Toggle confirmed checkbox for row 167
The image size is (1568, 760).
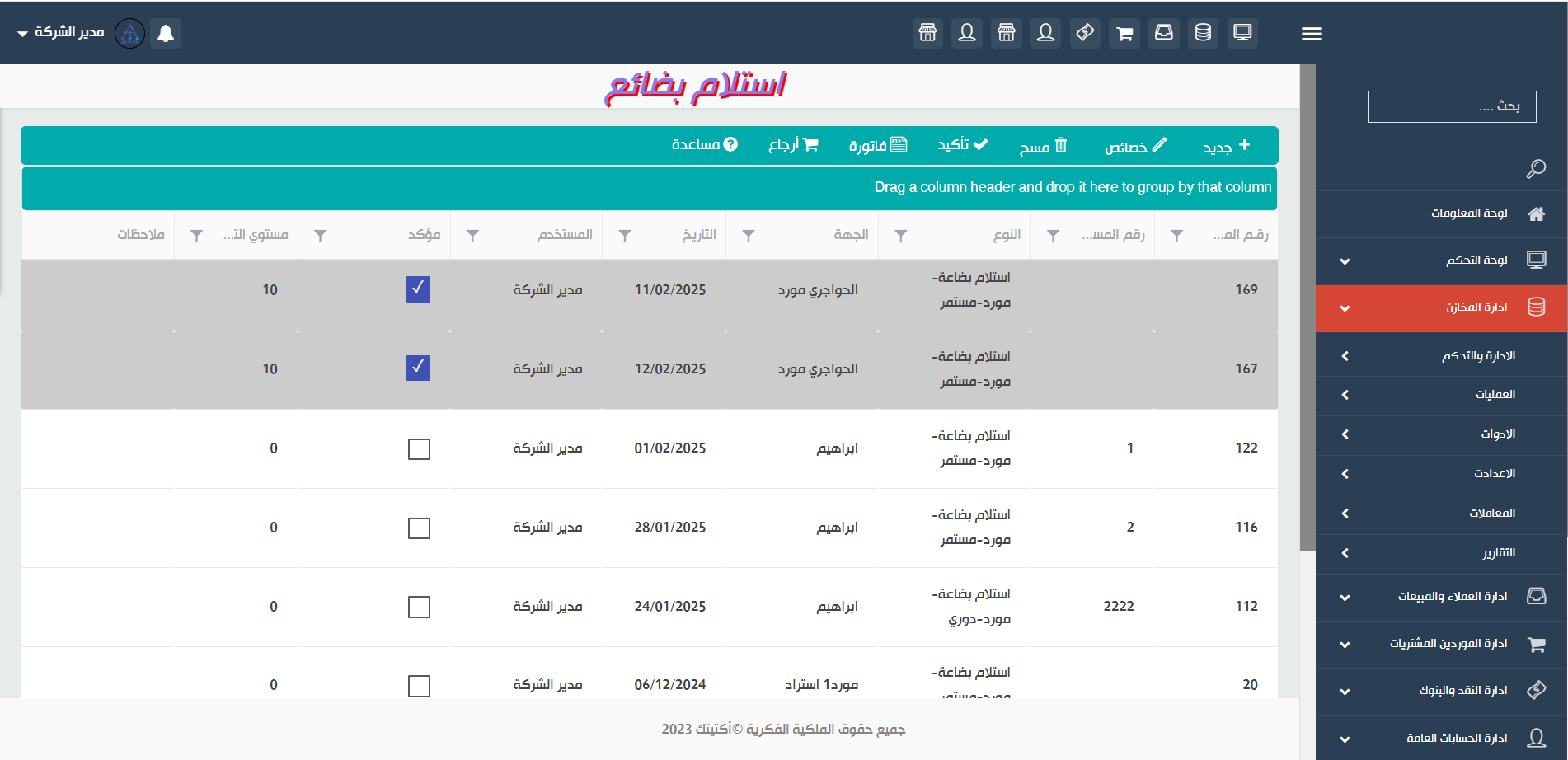(x=418, y=368)
